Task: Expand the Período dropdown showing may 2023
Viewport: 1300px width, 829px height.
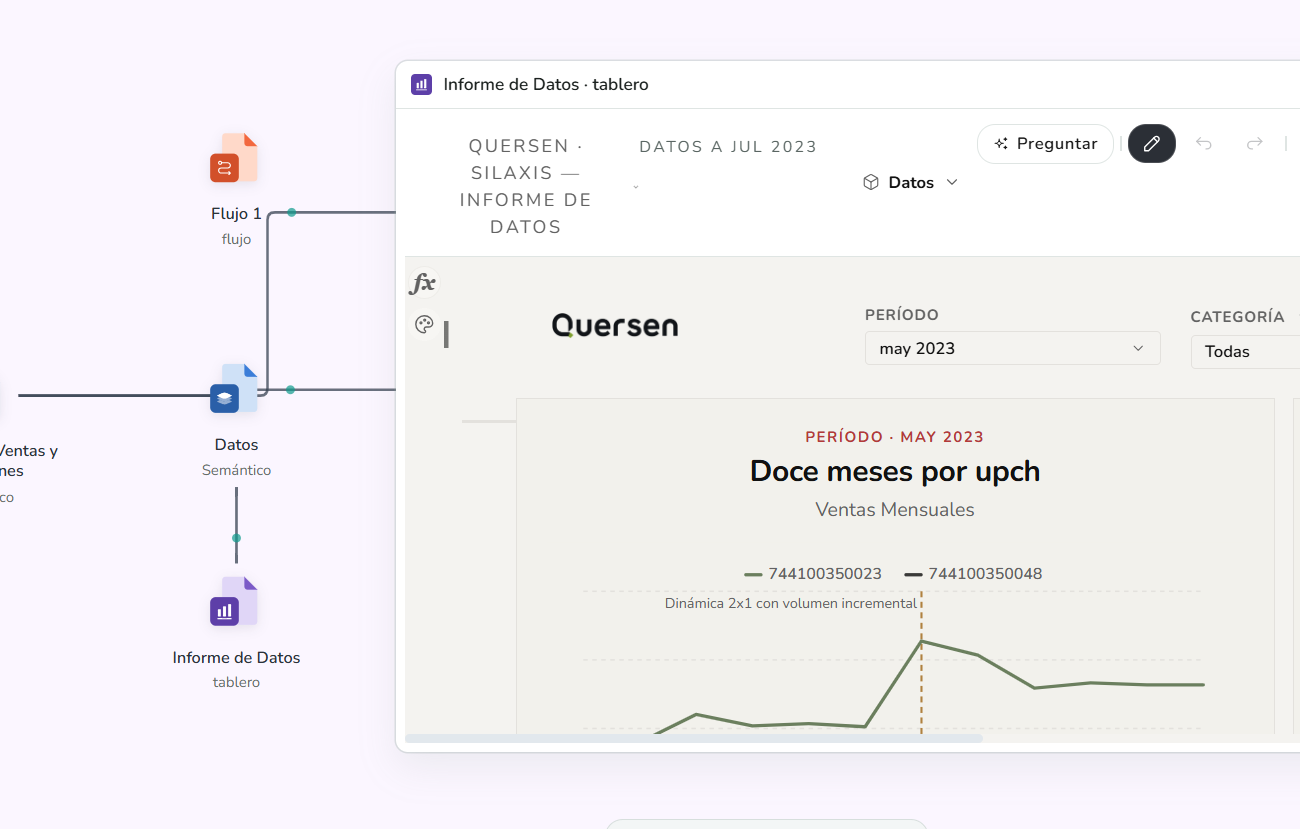Action: point(1012,348)
